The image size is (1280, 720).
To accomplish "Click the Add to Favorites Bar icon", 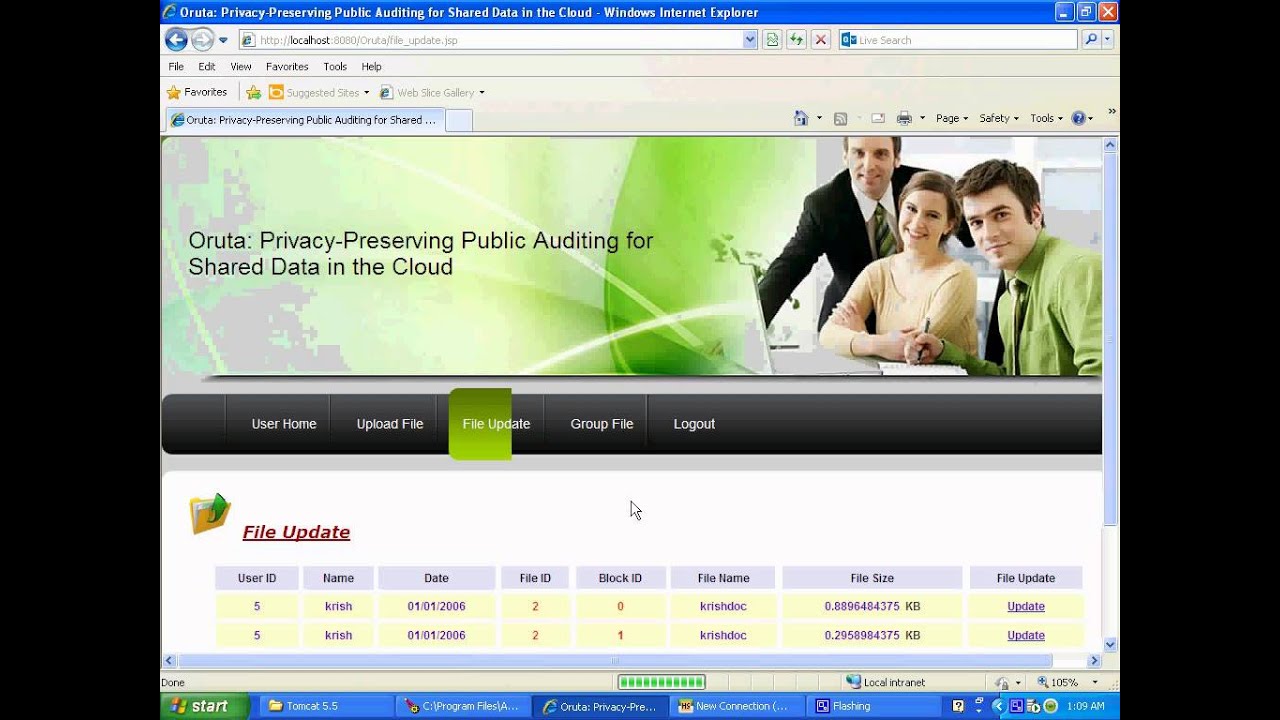I will point(253,92).
